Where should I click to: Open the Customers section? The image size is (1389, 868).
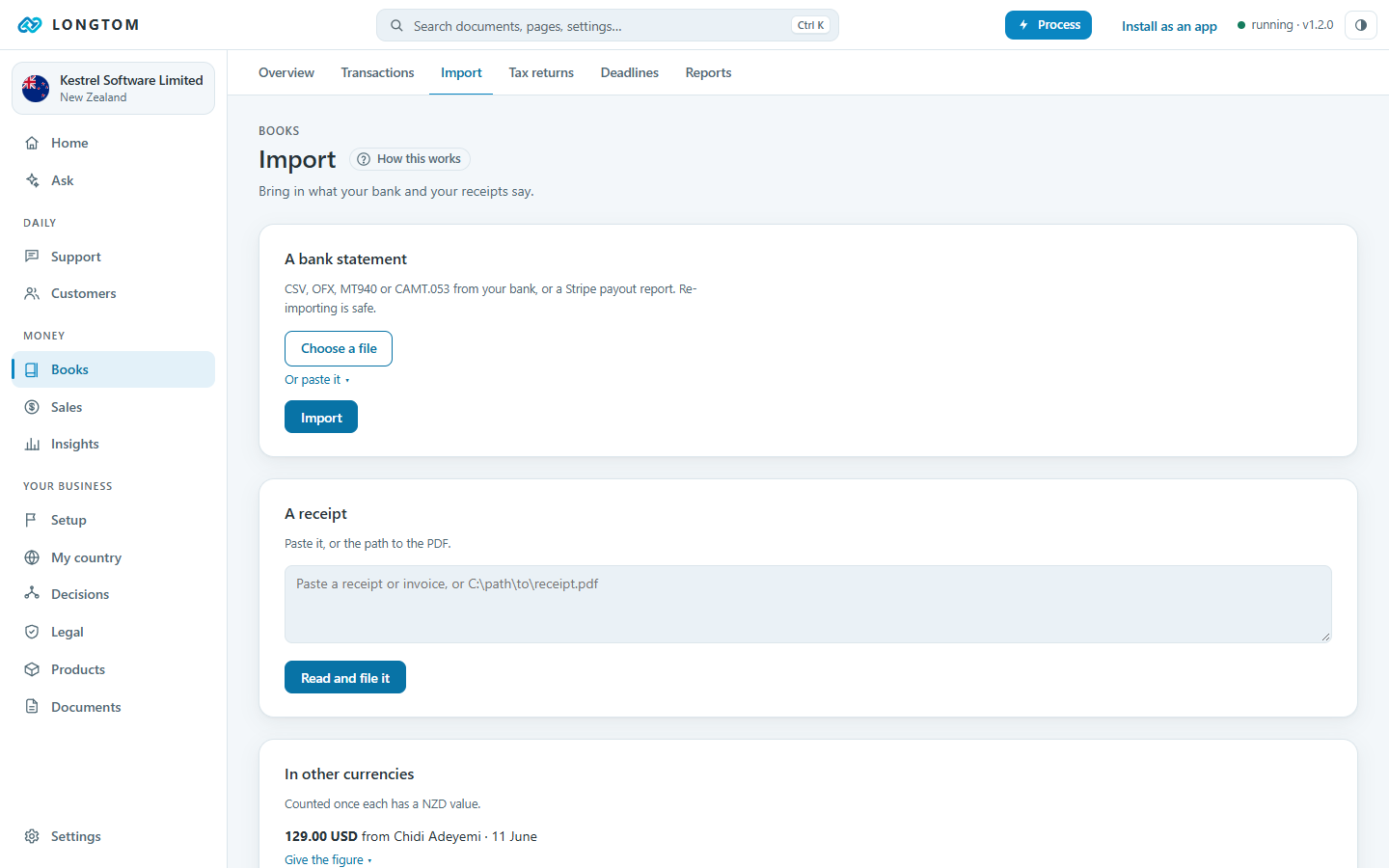click(x=113, y=293)
